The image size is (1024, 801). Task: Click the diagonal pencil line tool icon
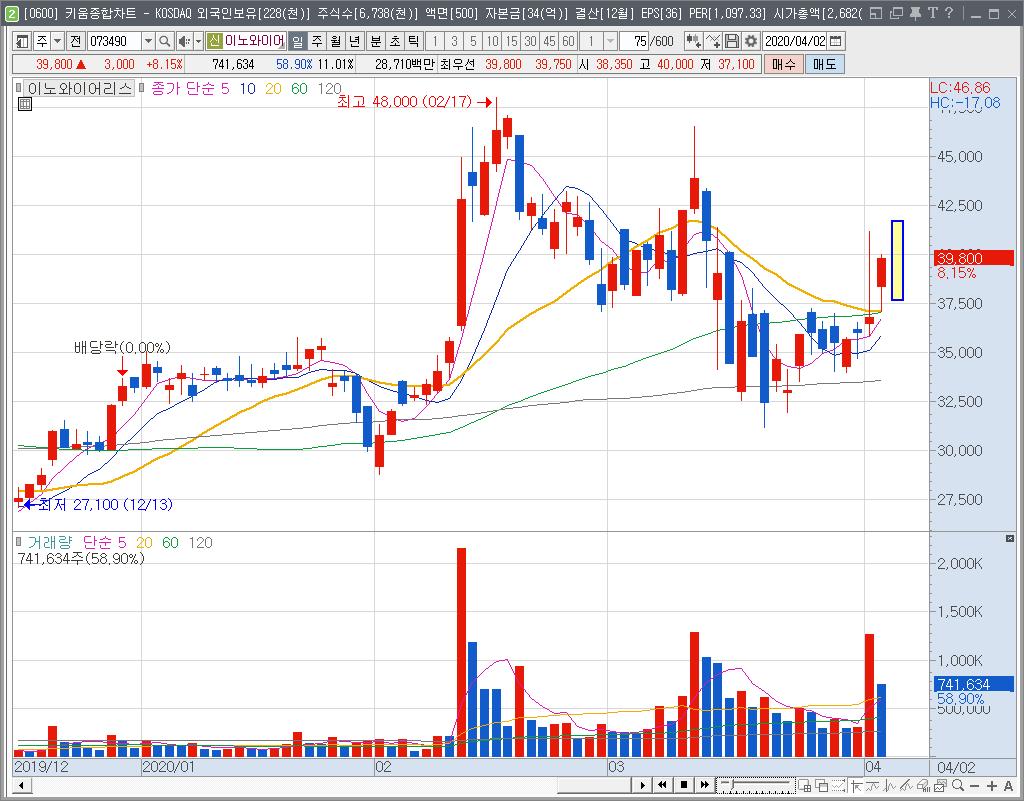point(906,785)
